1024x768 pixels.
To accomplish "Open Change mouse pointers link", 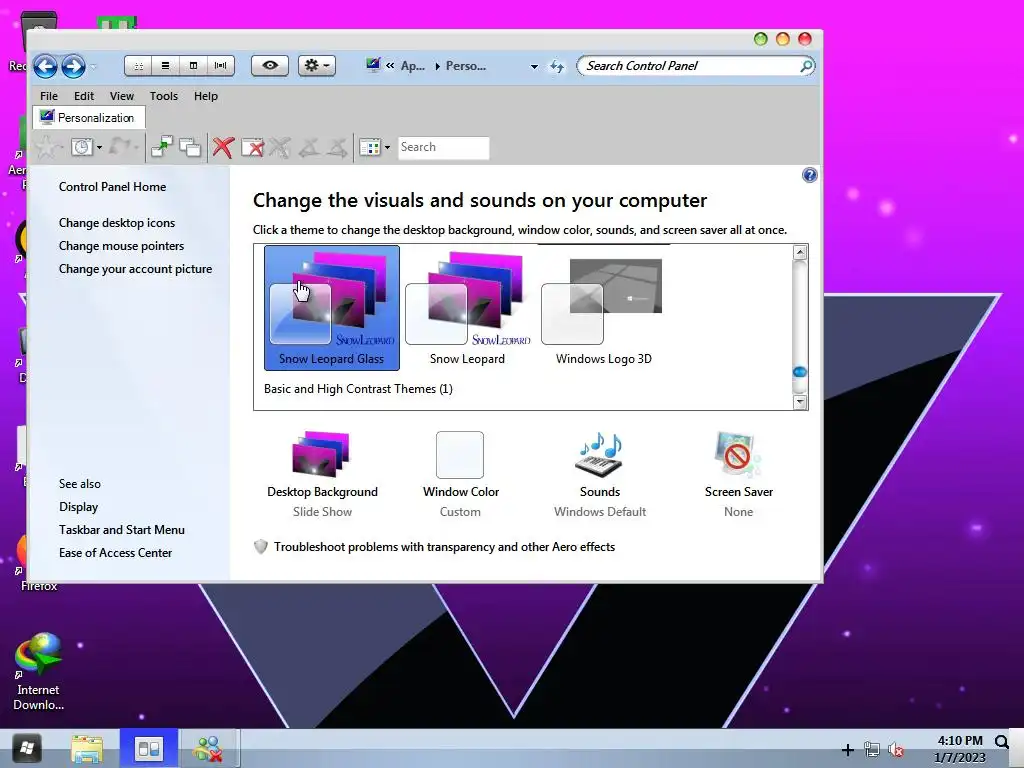I will [x=121, y=246].
